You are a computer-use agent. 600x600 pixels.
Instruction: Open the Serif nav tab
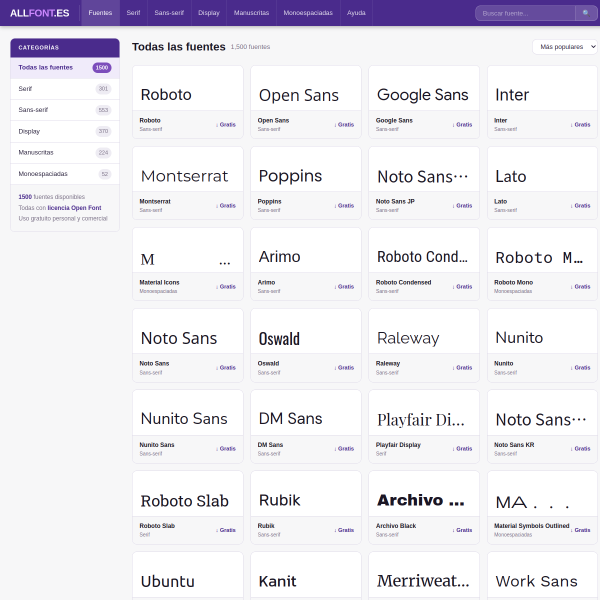coord(133,13)
